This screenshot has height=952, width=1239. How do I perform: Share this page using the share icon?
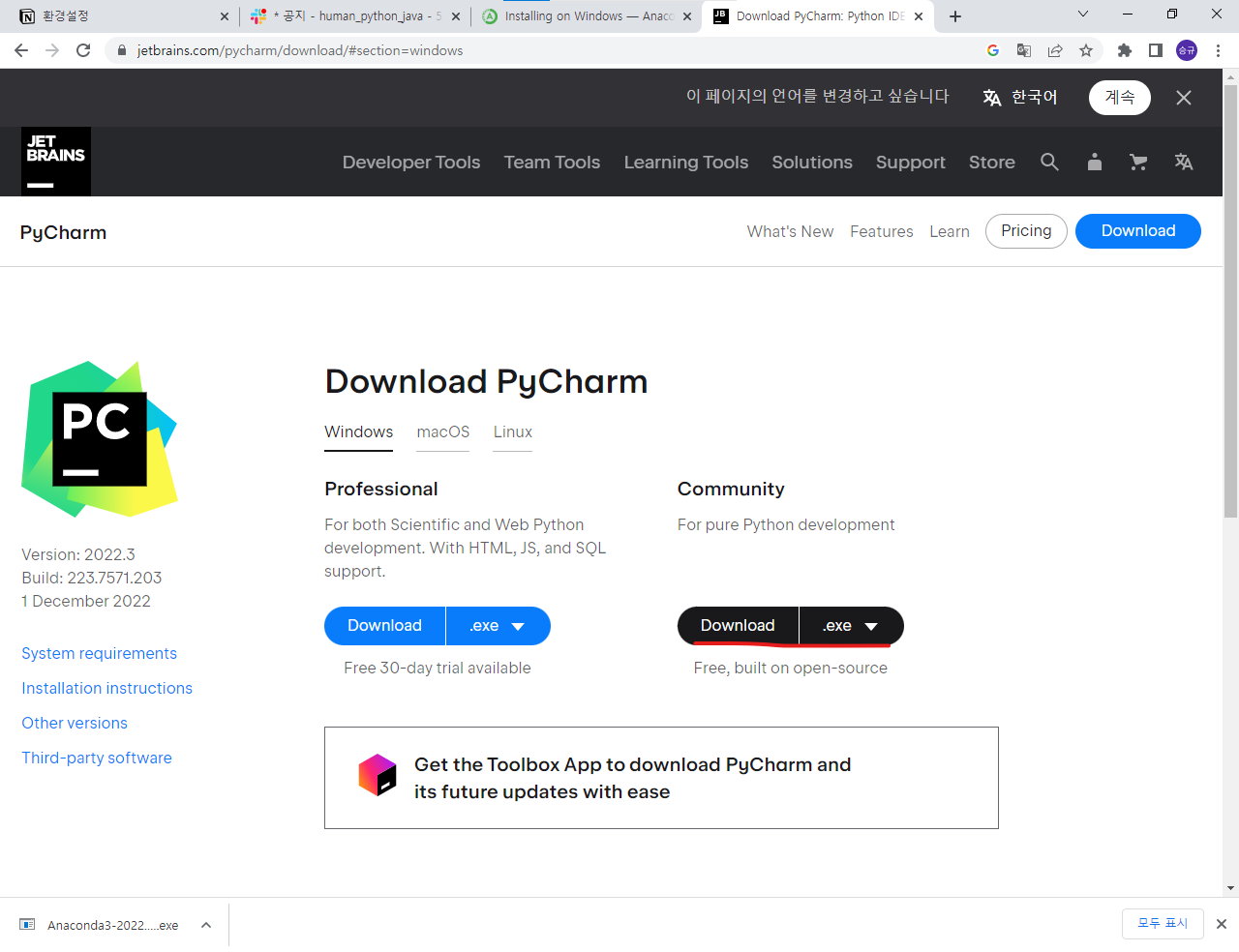point(1055,50)
